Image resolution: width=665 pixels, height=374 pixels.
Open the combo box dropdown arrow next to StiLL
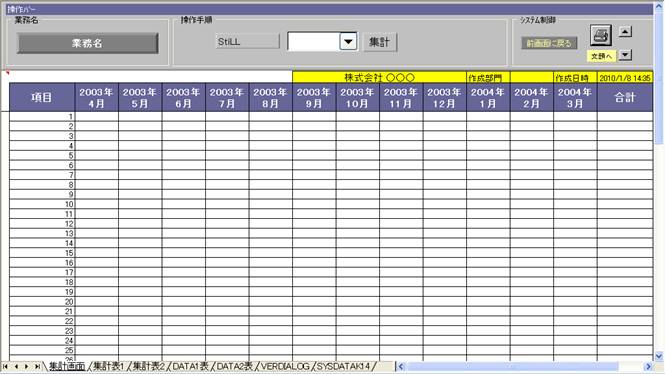tap(348, 42)
